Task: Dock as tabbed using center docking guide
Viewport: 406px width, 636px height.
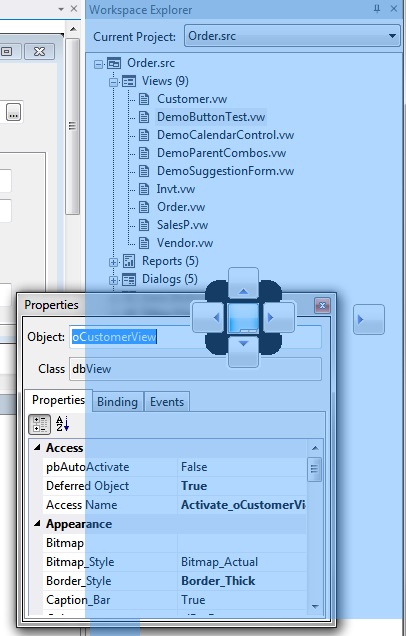Action: pyautogui.click(x=243, y=318)
